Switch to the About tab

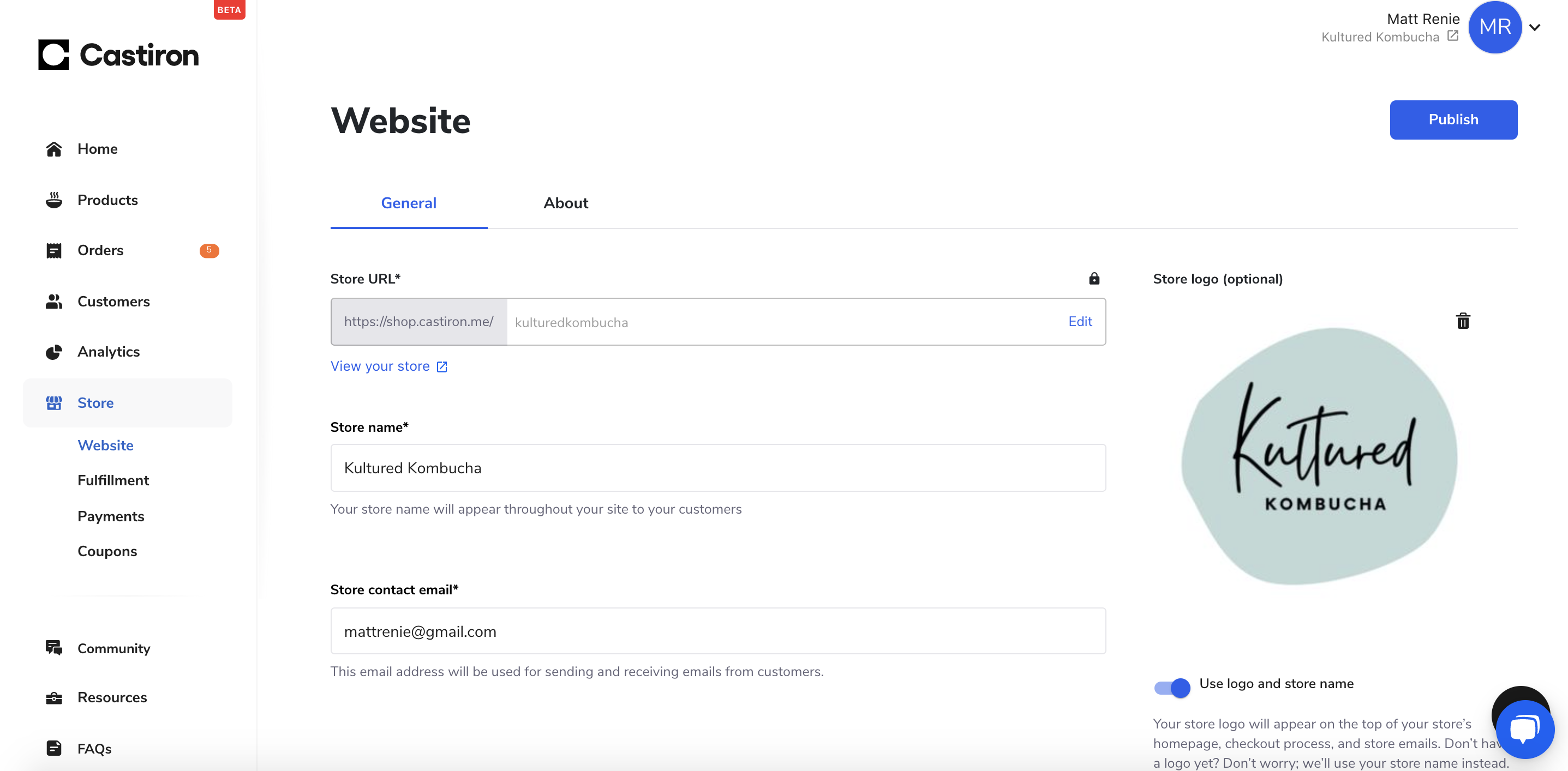(x=565, y=203)
